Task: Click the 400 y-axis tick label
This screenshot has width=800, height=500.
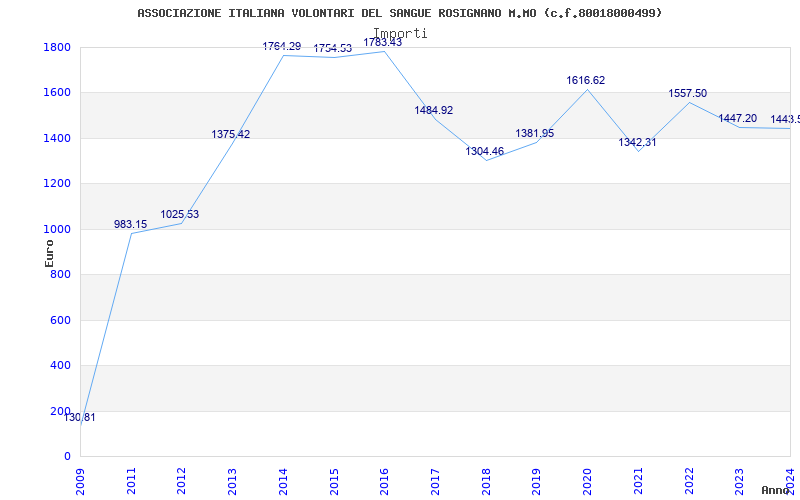Action: pyautogui.click(x=61, y=365)
